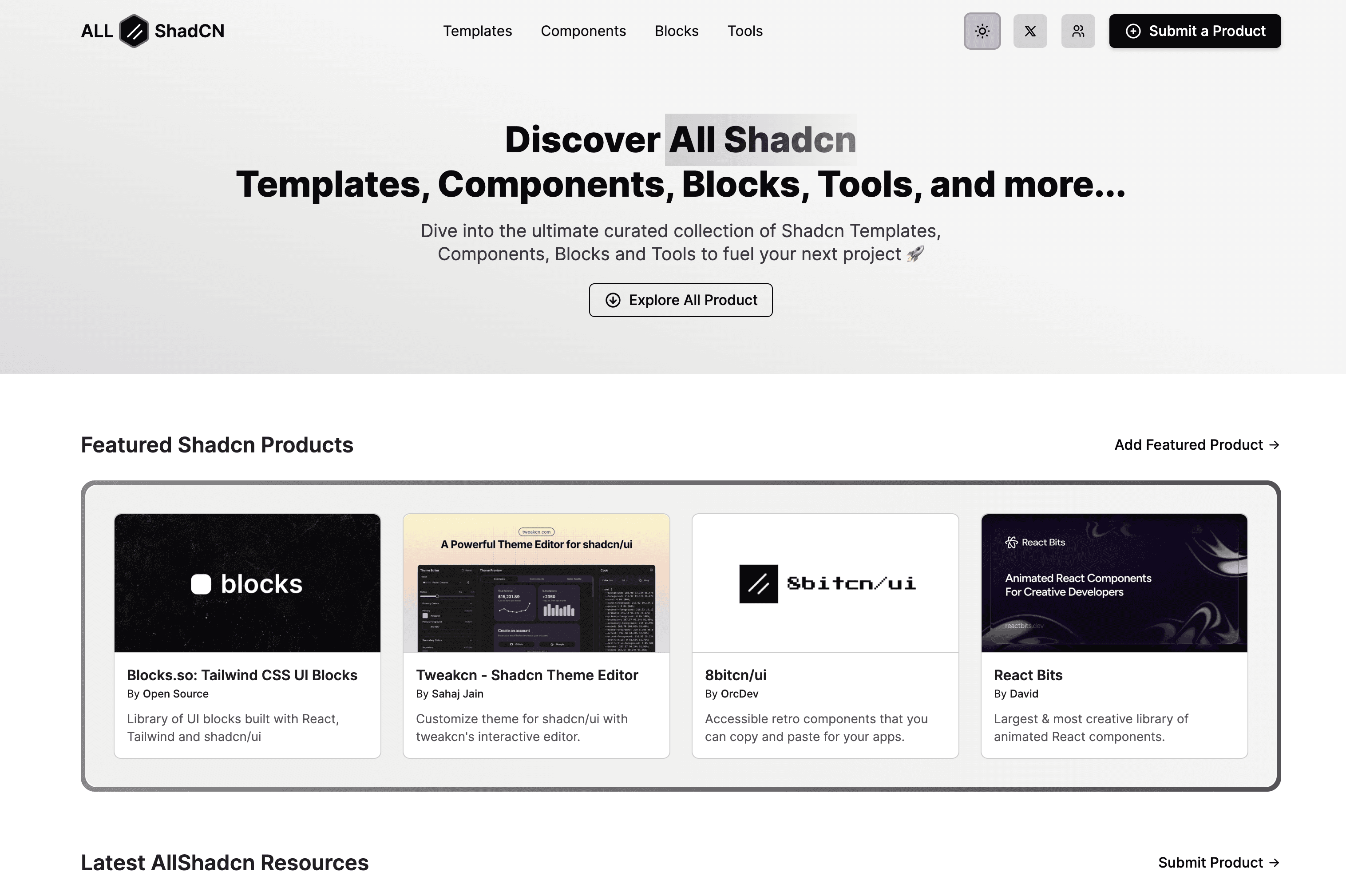Open the Tools nav item

(744, 31)
